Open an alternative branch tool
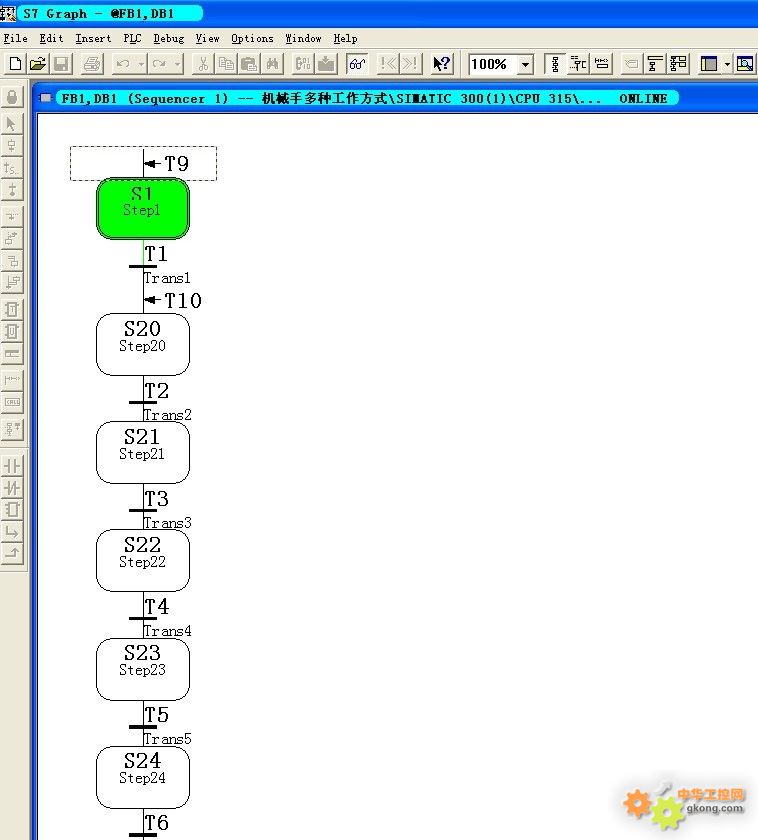This screenshot has height=840, width=758. click(x=12, y=216)
